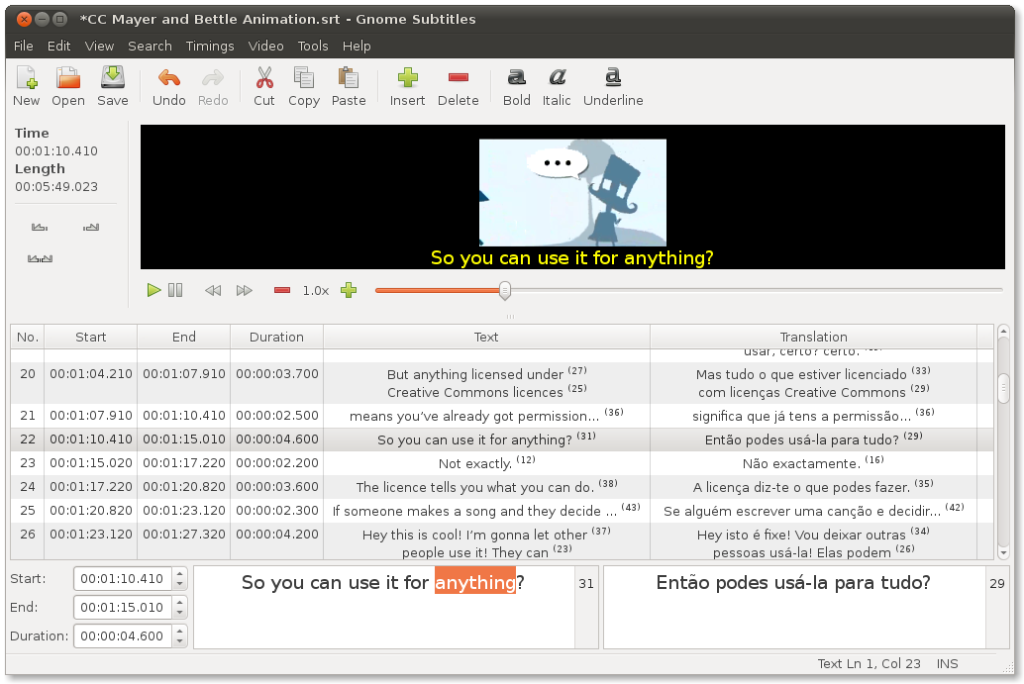Cut the selection with the scissors icon

tap(264, 78)
